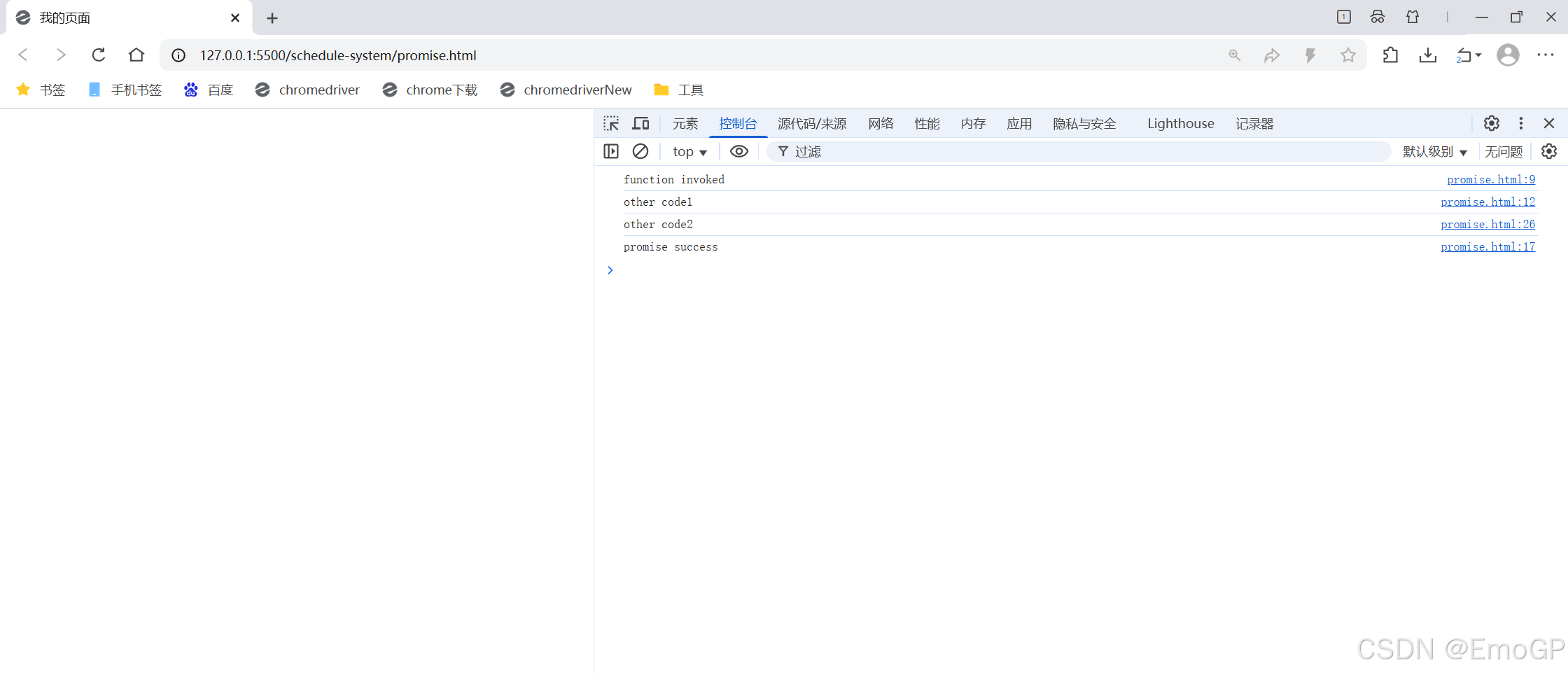Open the 记录器 tab
This screenshot has height=674, width=1568.
(x=1254, y=124)
